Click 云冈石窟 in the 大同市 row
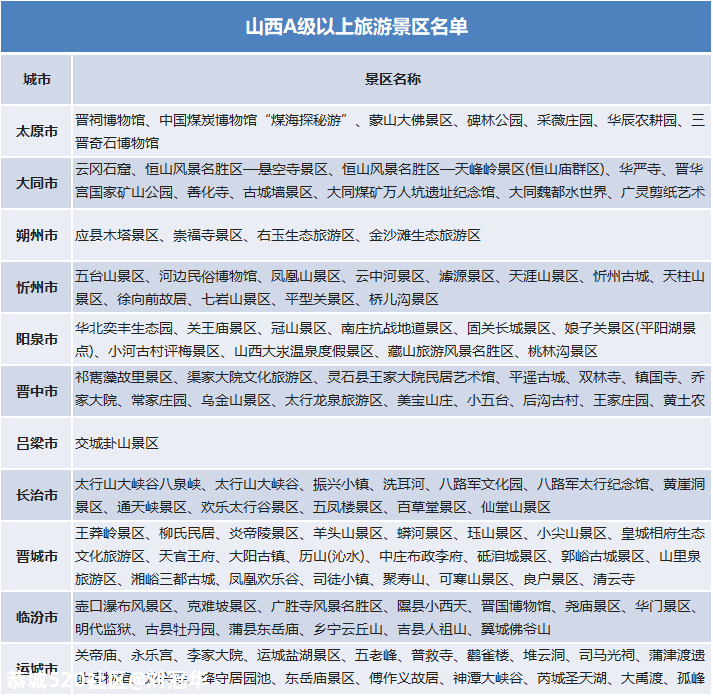Viewport: 713px width, 696px height. (103, 169)
